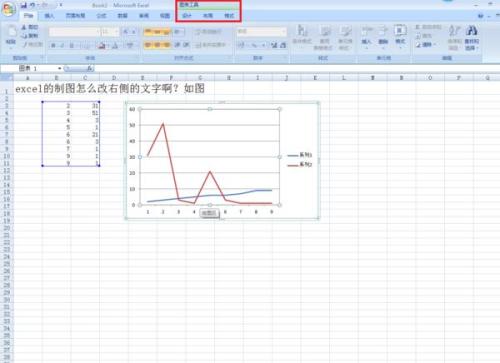The height and width of the screenshot is (363, 500).
Task: Click the Decrease Decimal icon
Action: coord(283,45)
